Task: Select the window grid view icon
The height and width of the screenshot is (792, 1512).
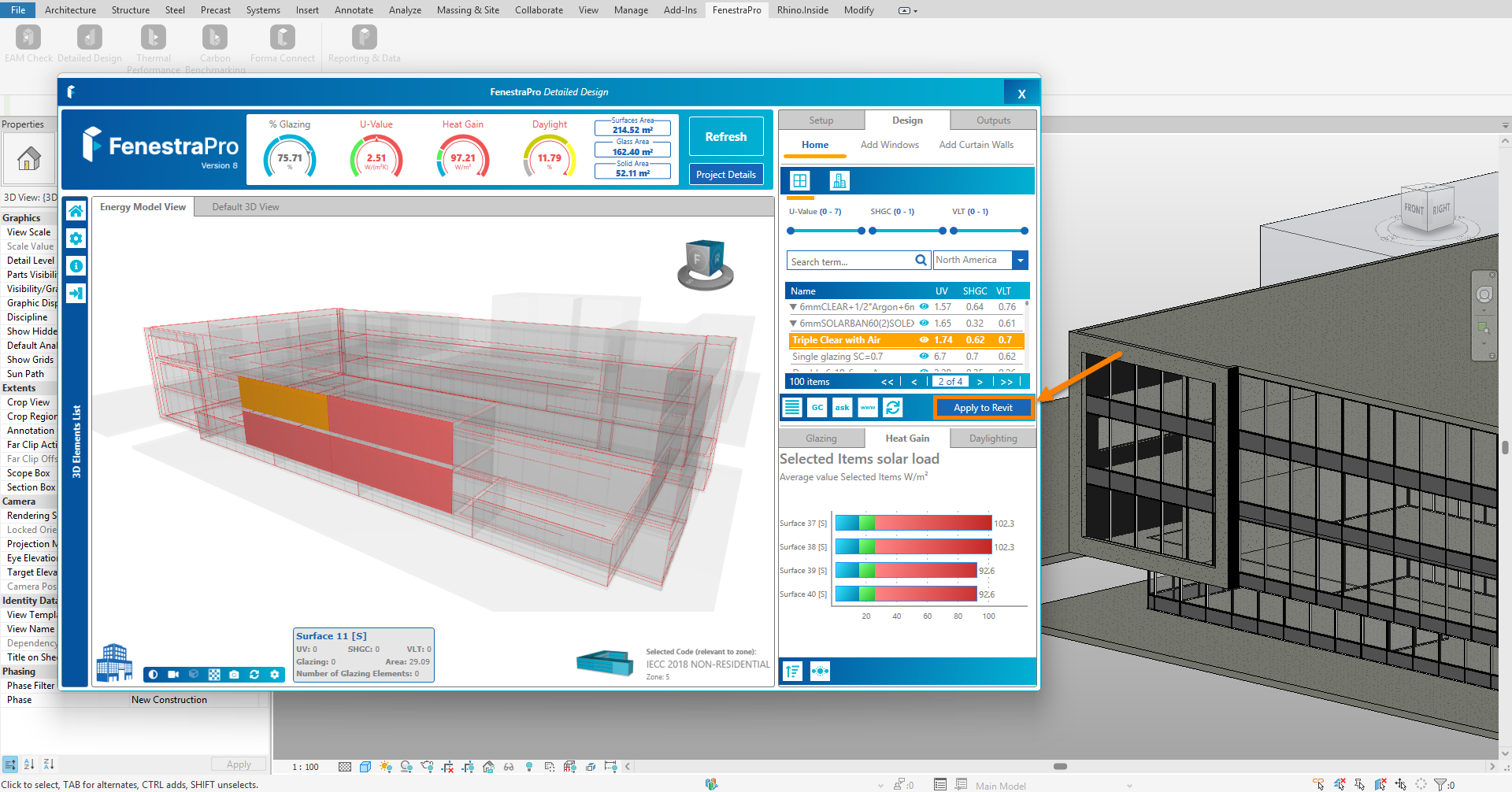Action: coord(800,181)
